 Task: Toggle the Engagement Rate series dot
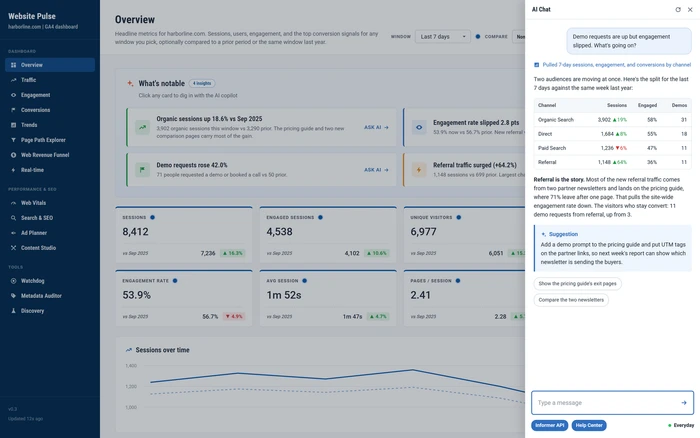click(x=175, y=281)
